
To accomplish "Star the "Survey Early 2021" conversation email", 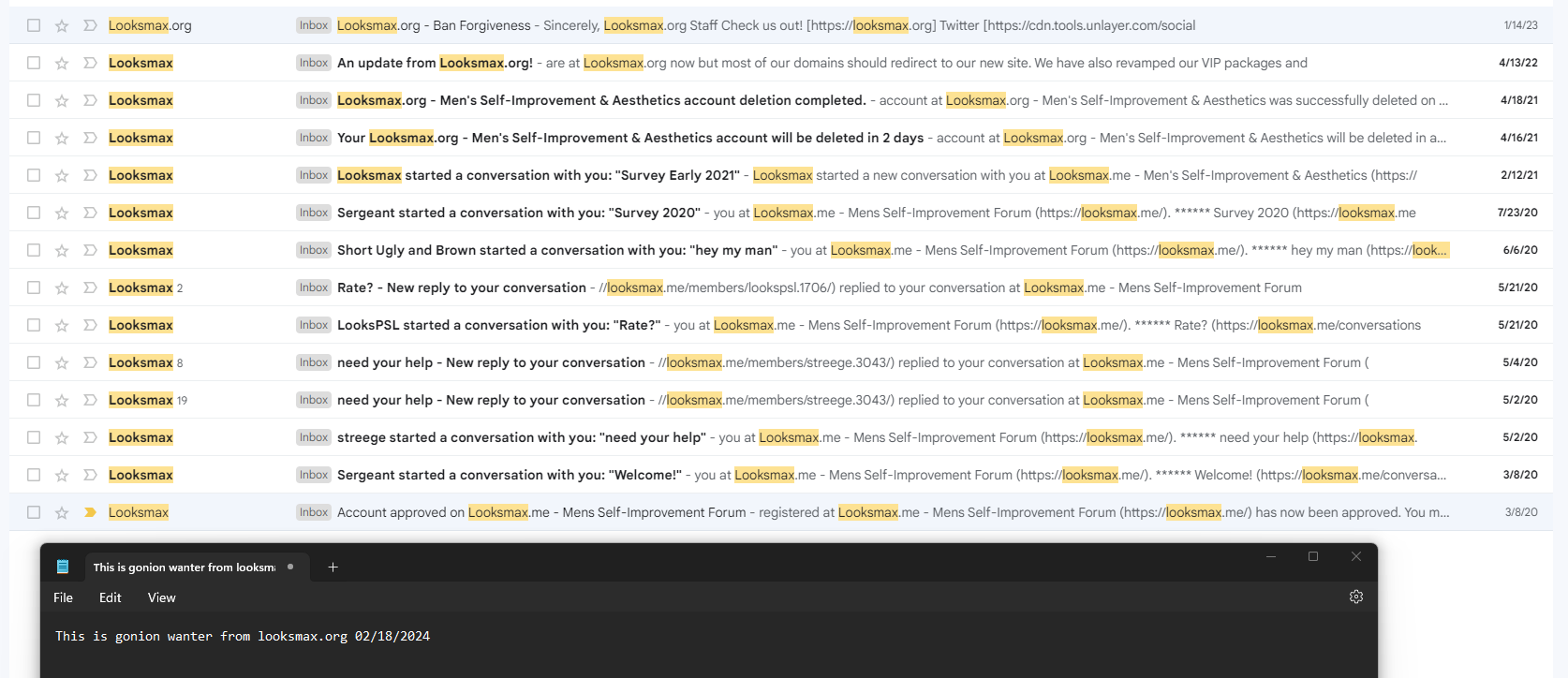I will pos(62,175).
